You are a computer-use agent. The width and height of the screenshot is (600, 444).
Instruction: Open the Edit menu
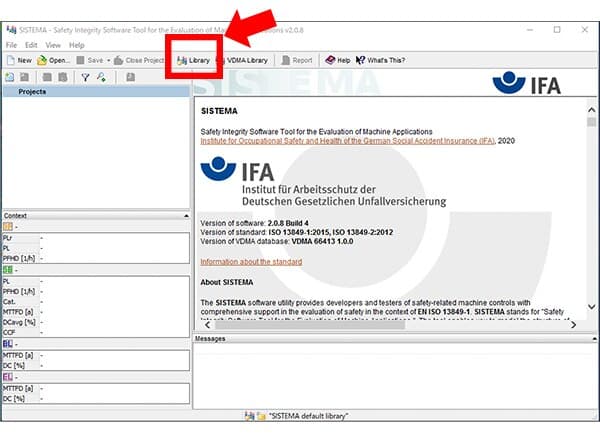tap(31, 45)
